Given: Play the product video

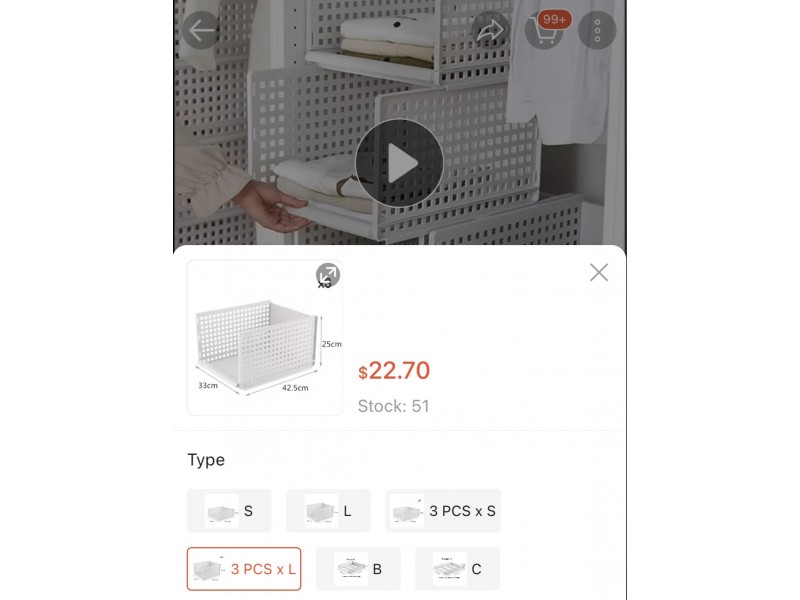Looking at the screenshot, I should pyautogui.click(x=399, y=163).
